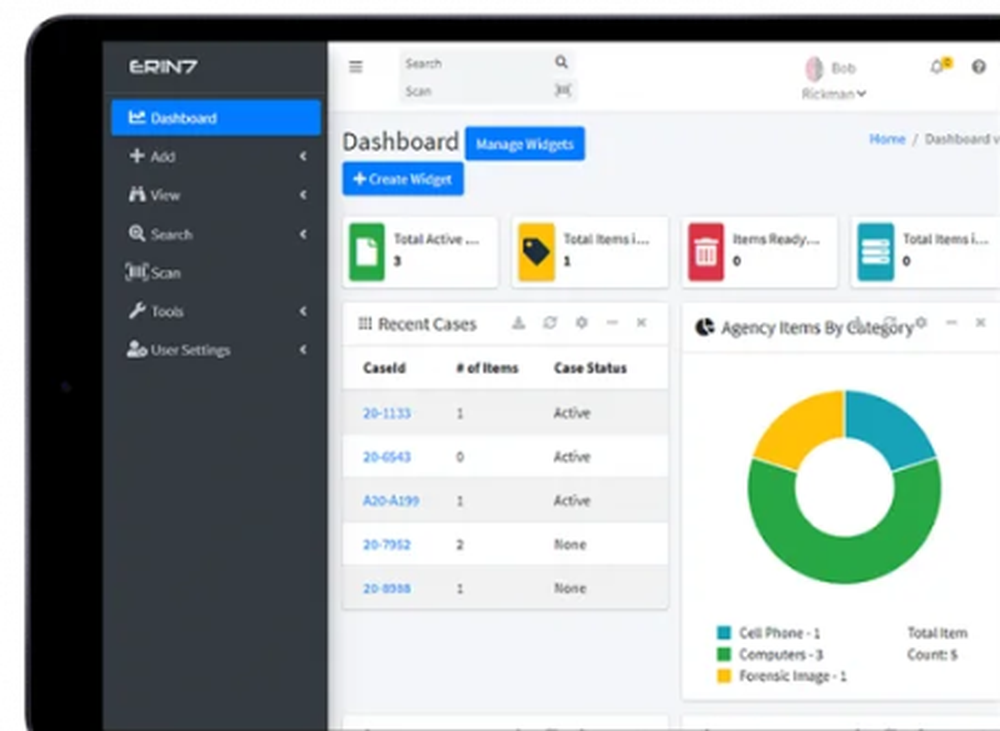Open the Bob Rickman user dropdown
The width and height of the screenshot is (1000, 731).
click(x=834, y=80)
